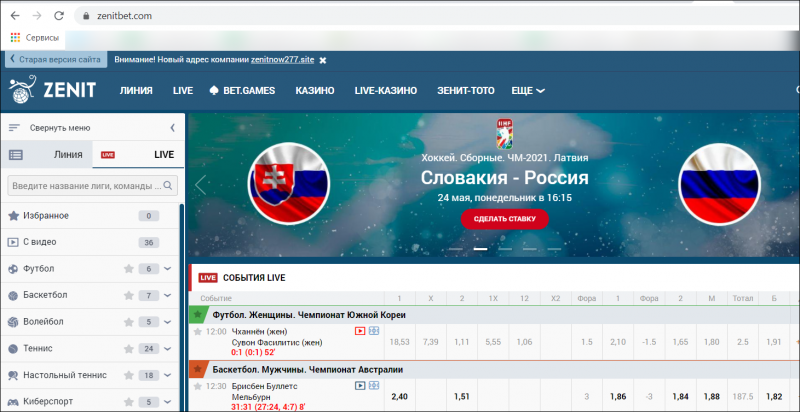This screenshot has height=412, width=800.
Task: Favorite Баскетбол with star toggle
Action: pyautogui.click(x=129, y=295)
